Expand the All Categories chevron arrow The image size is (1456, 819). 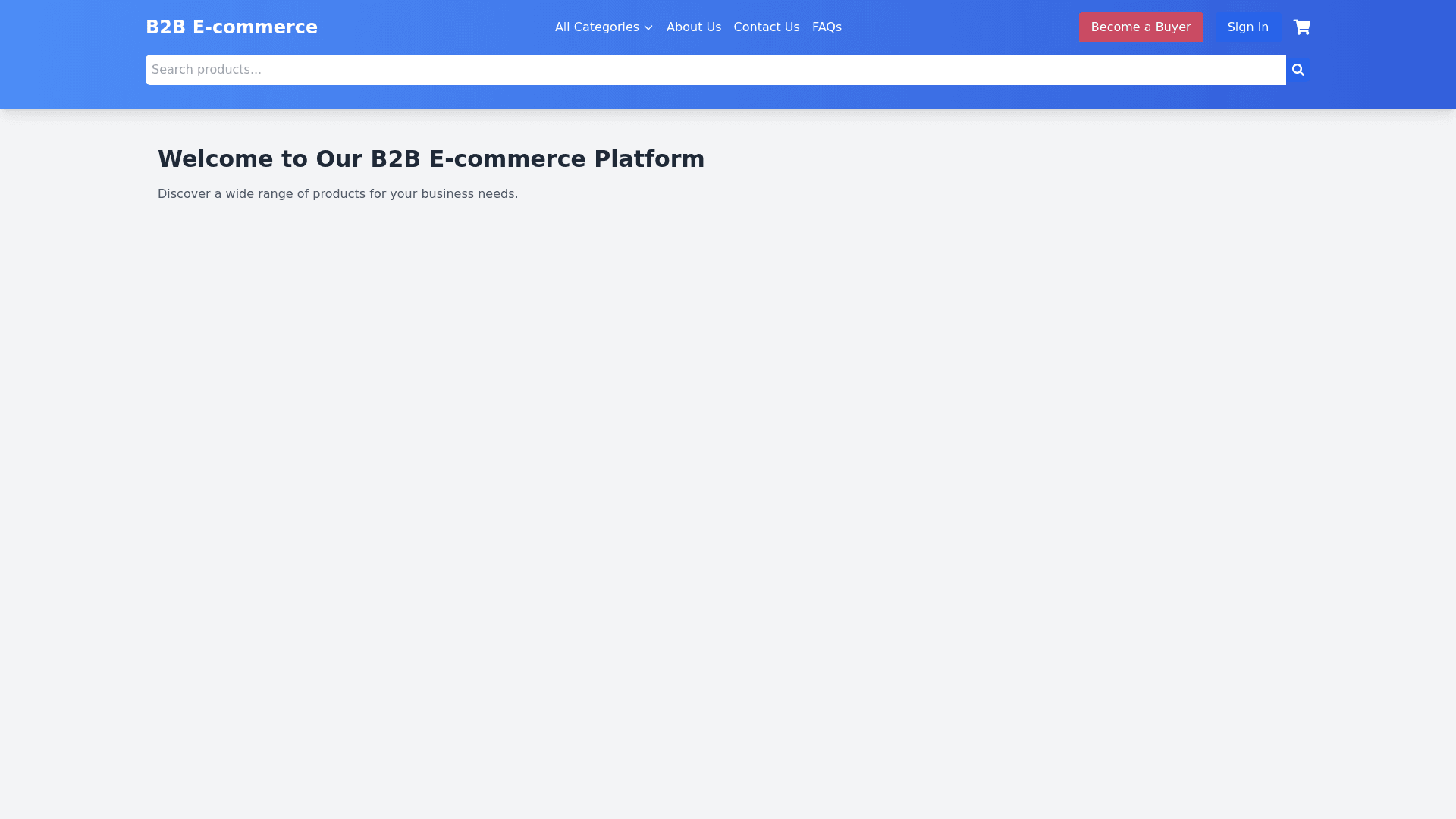pos(648,28)
